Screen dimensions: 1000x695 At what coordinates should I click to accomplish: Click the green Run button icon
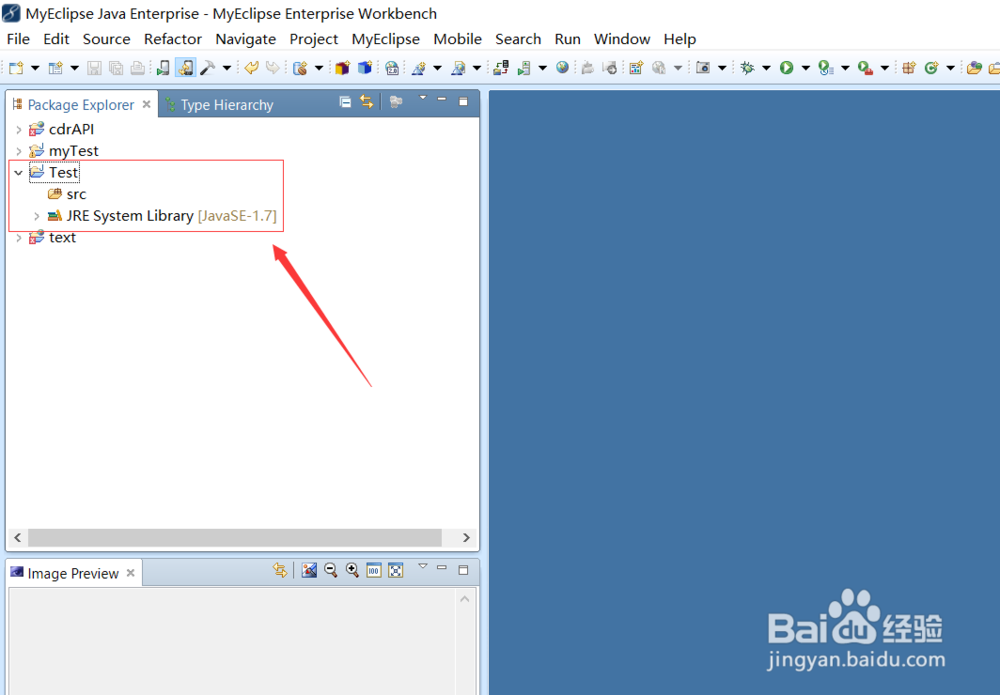pyautogui.click(x=786, y=68)
